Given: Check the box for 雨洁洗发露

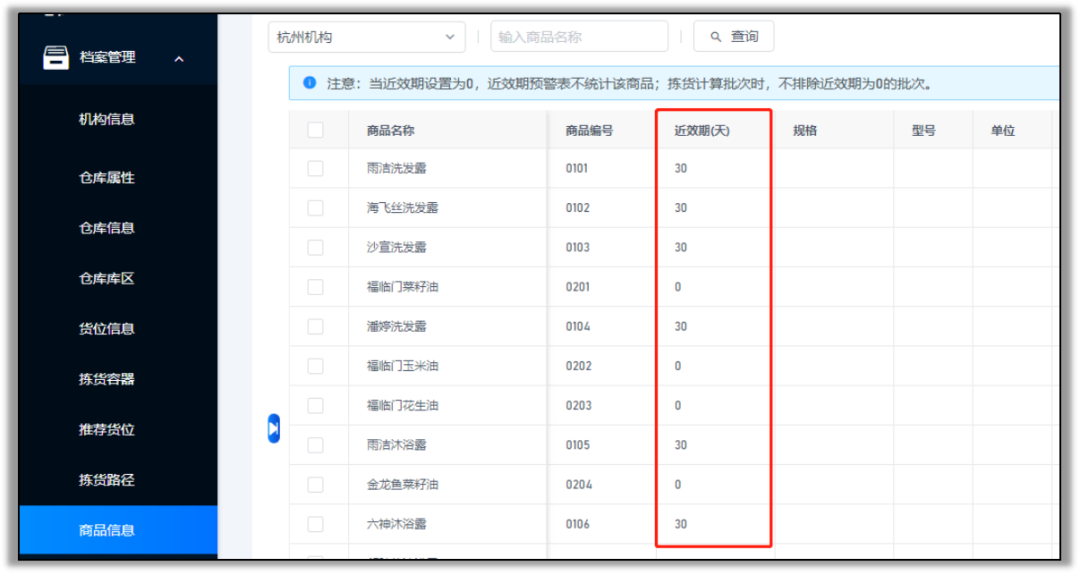Looking at the screenshot, I should pyautogui.click(x=316, y=169).
